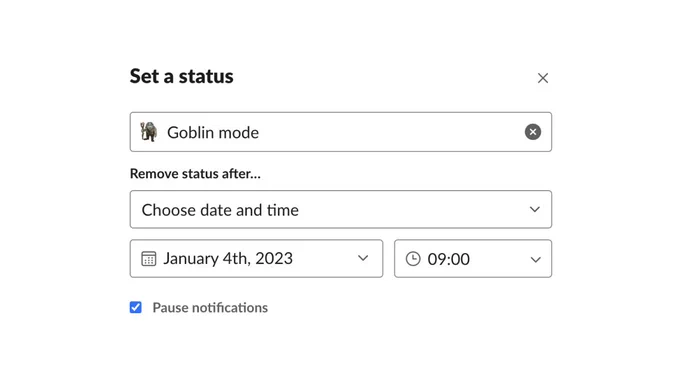
Task: Open the Choose date and time dropdown
Action: pyautogui.click(x=341, y=210)
